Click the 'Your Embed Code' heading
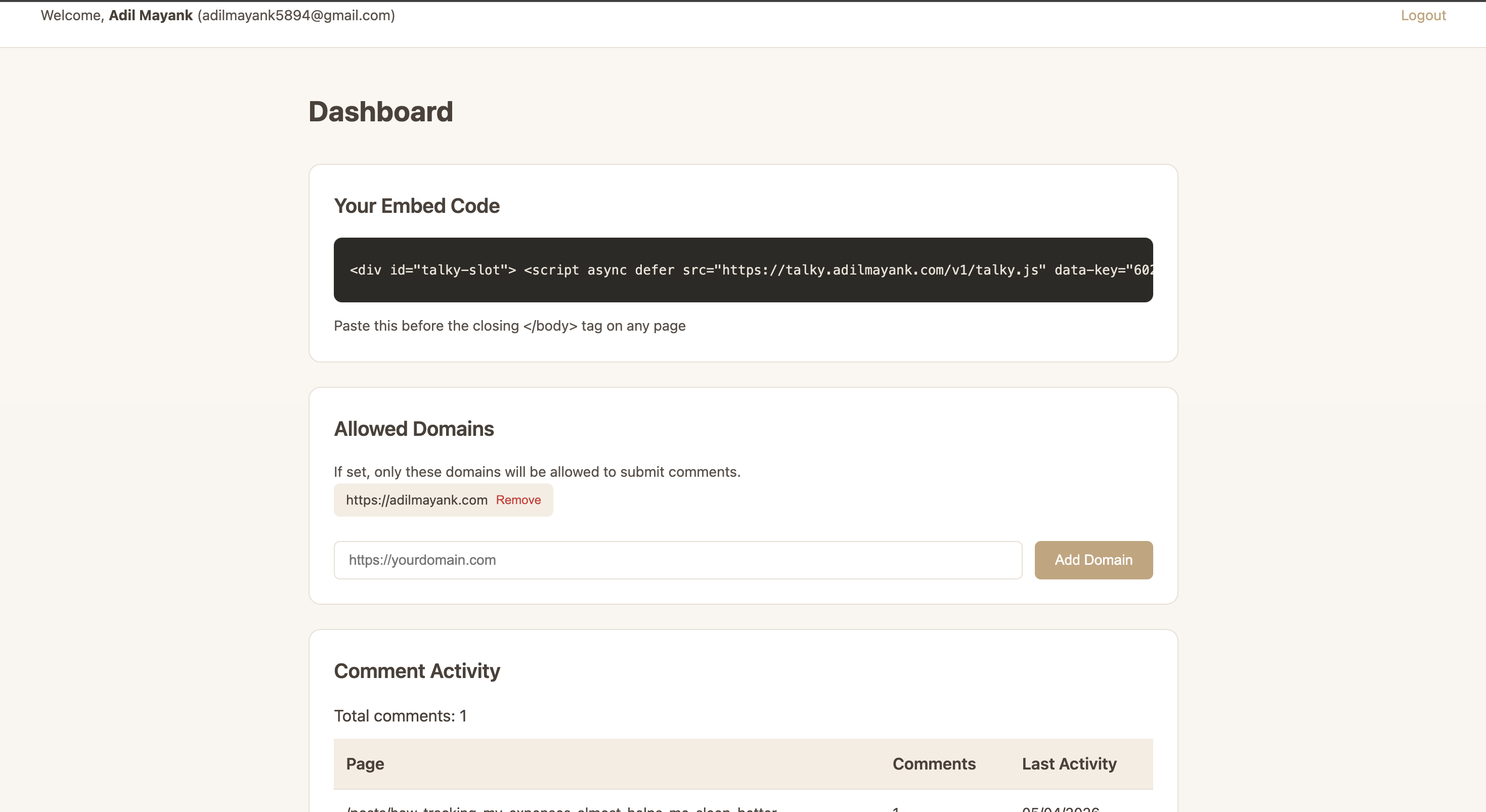Viewport: 1486px width, 812px height. tap(416, 206)
